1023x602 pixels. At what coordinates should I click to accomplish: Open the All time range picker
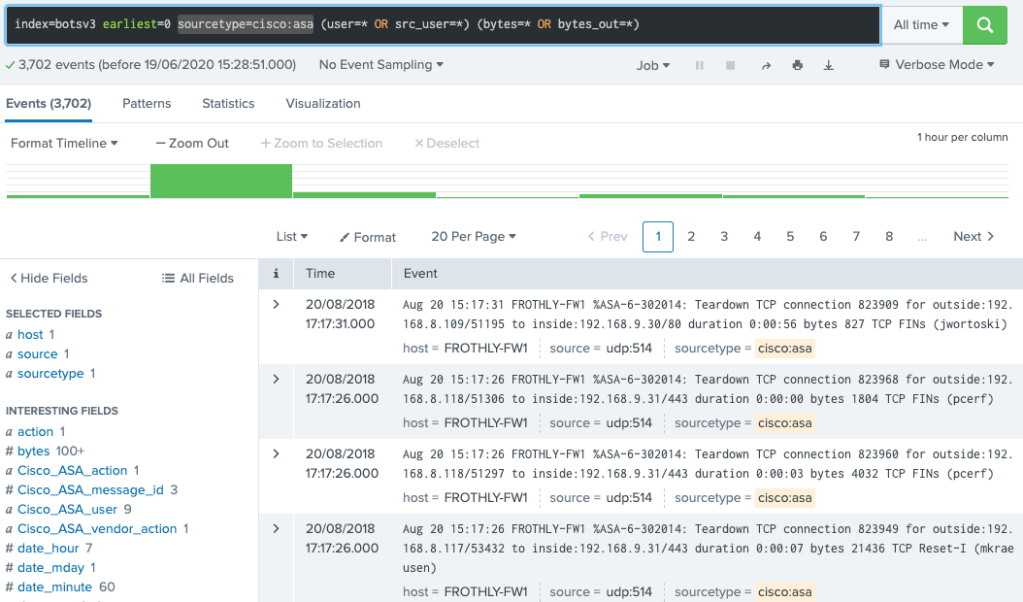[x=921, y=25]
